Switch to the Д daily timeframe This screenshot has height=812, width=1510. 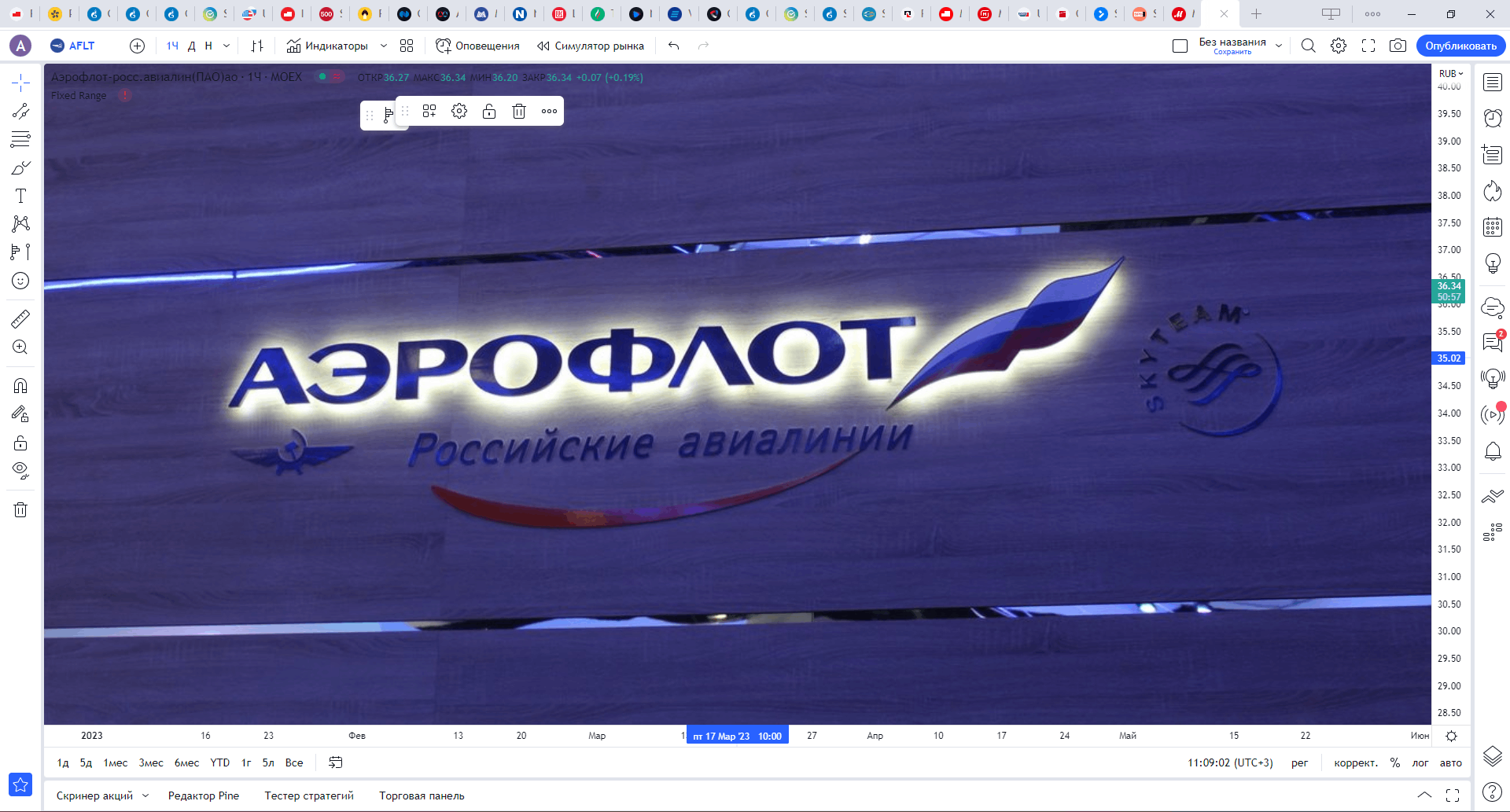pyautogui.click(x=191, y=46)
